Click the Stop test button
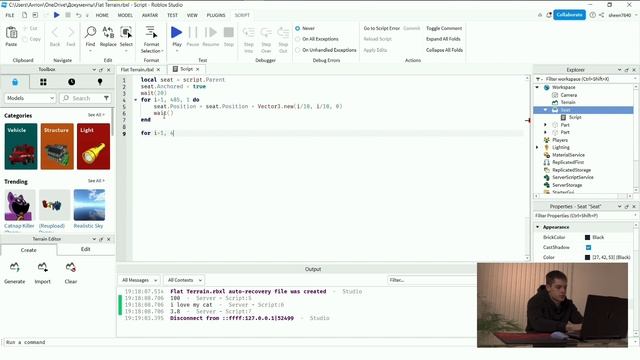640x360 pixels. click(229, 37)
